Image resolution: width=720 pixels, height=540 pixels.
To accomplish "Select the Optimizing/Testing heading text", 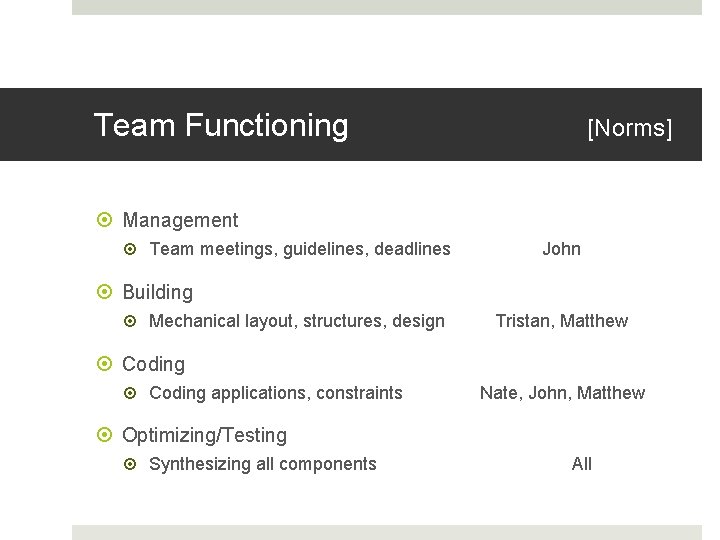I will [204, 435].
